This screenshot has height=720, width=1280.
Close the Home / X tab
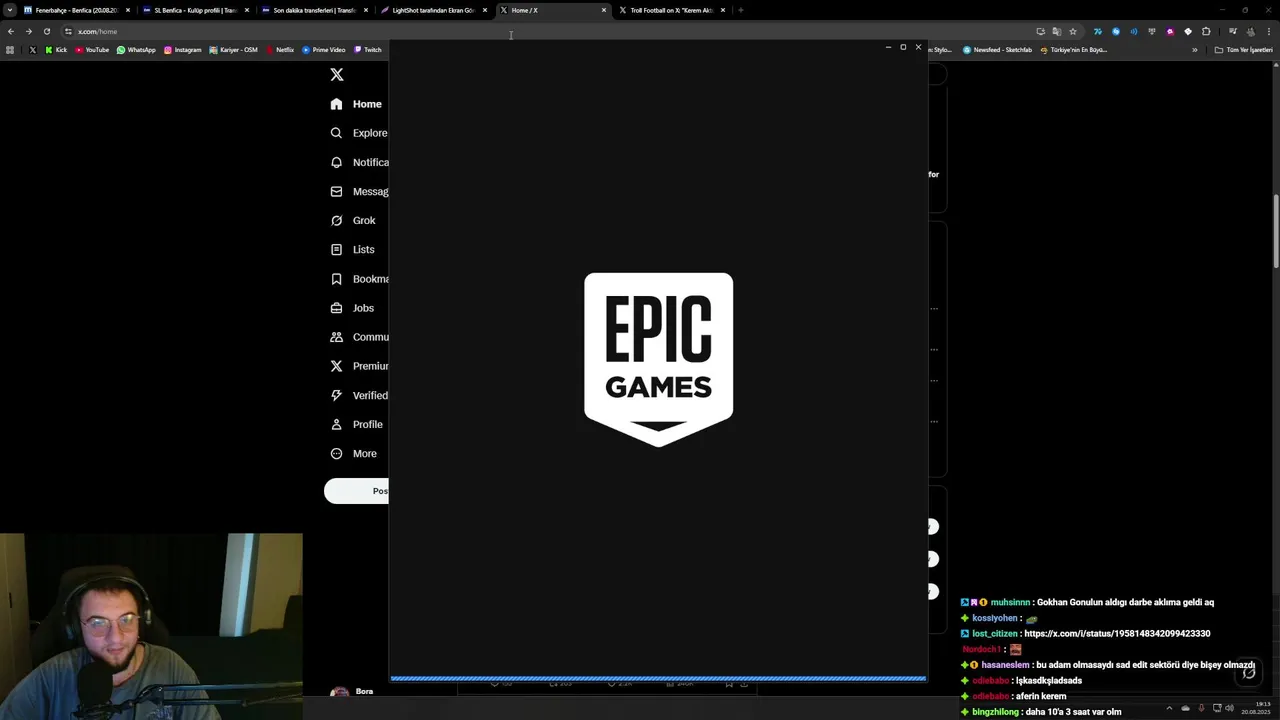click(x=604, y=10)
